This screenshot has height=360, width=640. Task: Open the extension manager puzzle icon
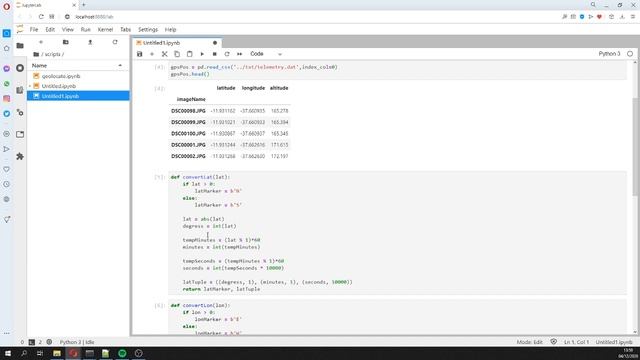[x=20, y=156]
